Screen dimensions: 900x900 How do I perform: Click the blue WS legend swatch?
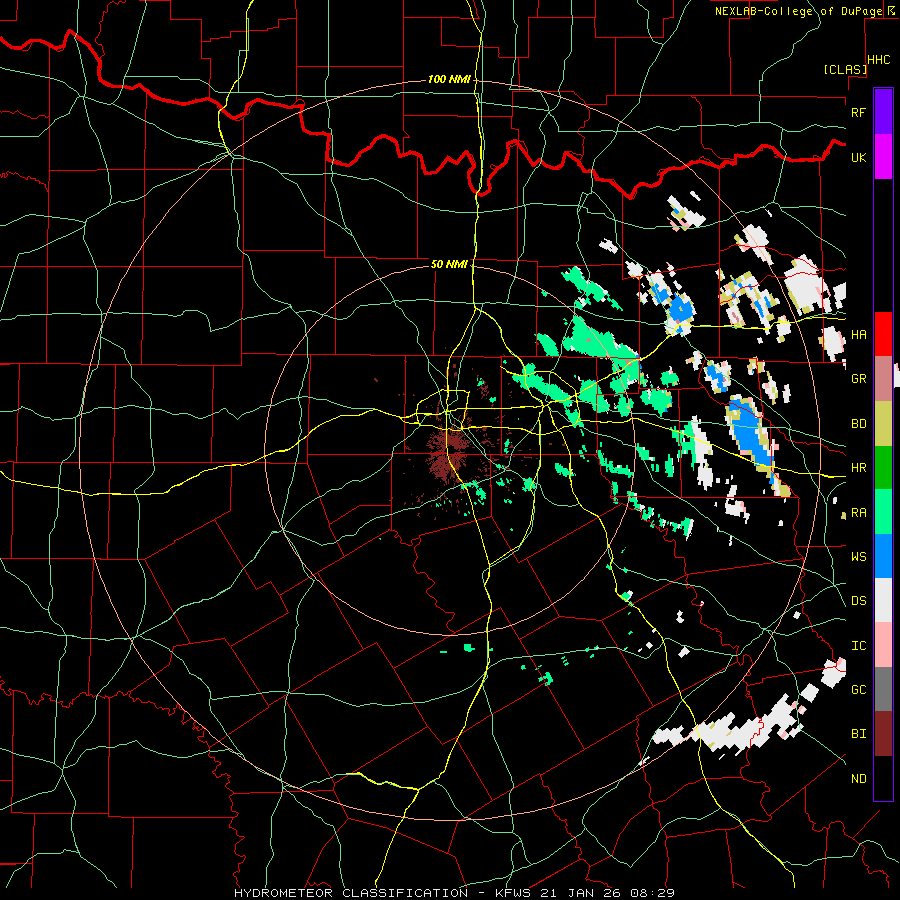[883, 556]
